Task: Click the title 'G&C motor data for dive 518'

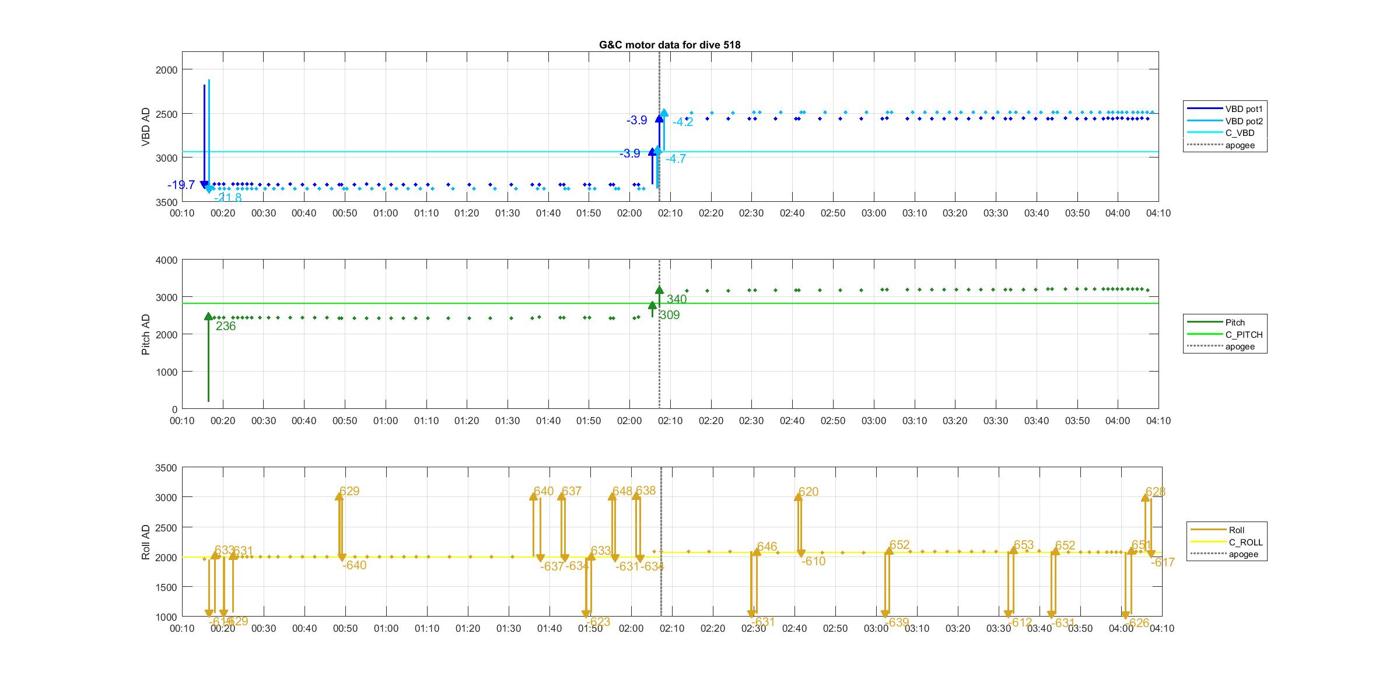Action: click(x=669, y=45)
